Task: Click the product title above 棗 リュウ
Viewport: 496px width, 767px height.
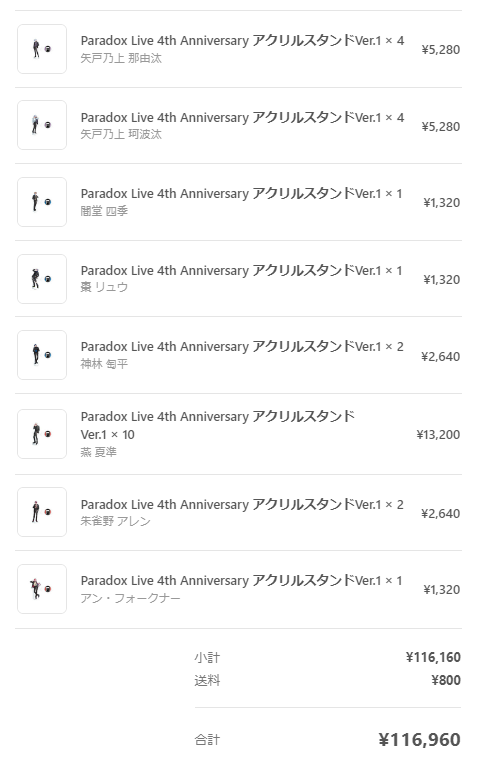Action: [241, 271]
